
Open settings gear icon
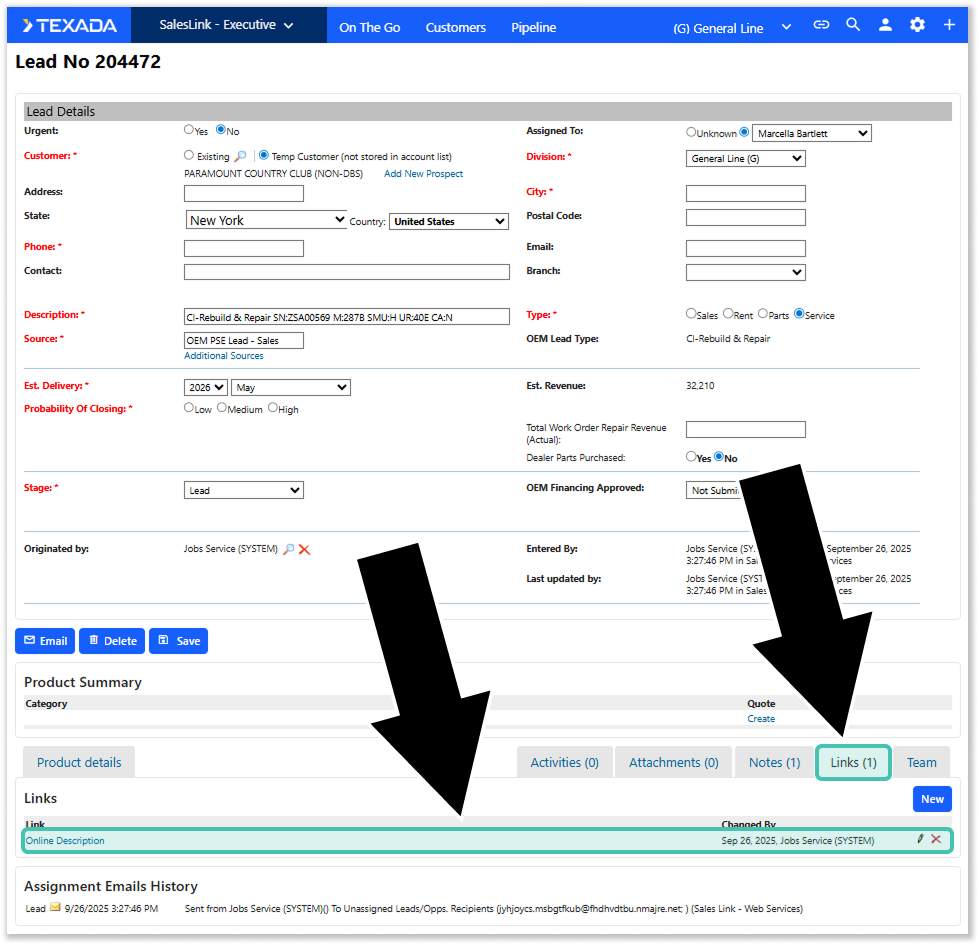[917, 25]
